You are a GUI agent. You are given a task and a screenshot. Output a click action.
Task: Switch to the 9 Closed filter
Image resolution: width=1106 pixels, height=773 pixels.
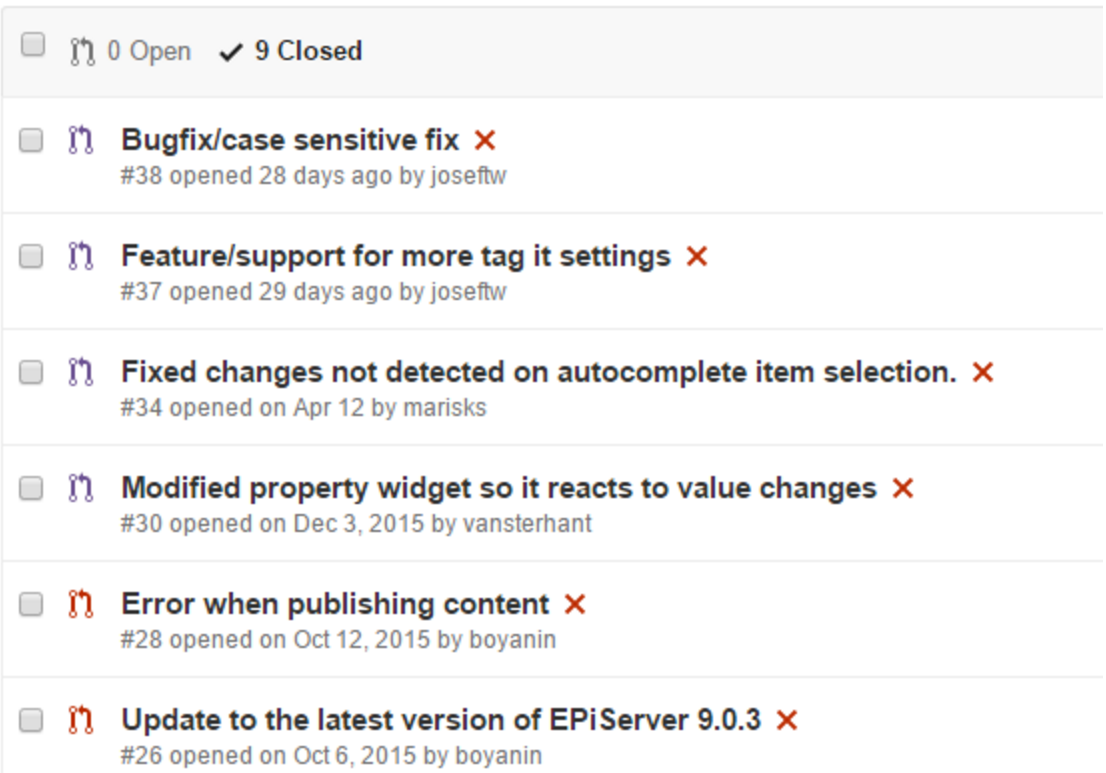pyautogui.click(x=291, y=51)
